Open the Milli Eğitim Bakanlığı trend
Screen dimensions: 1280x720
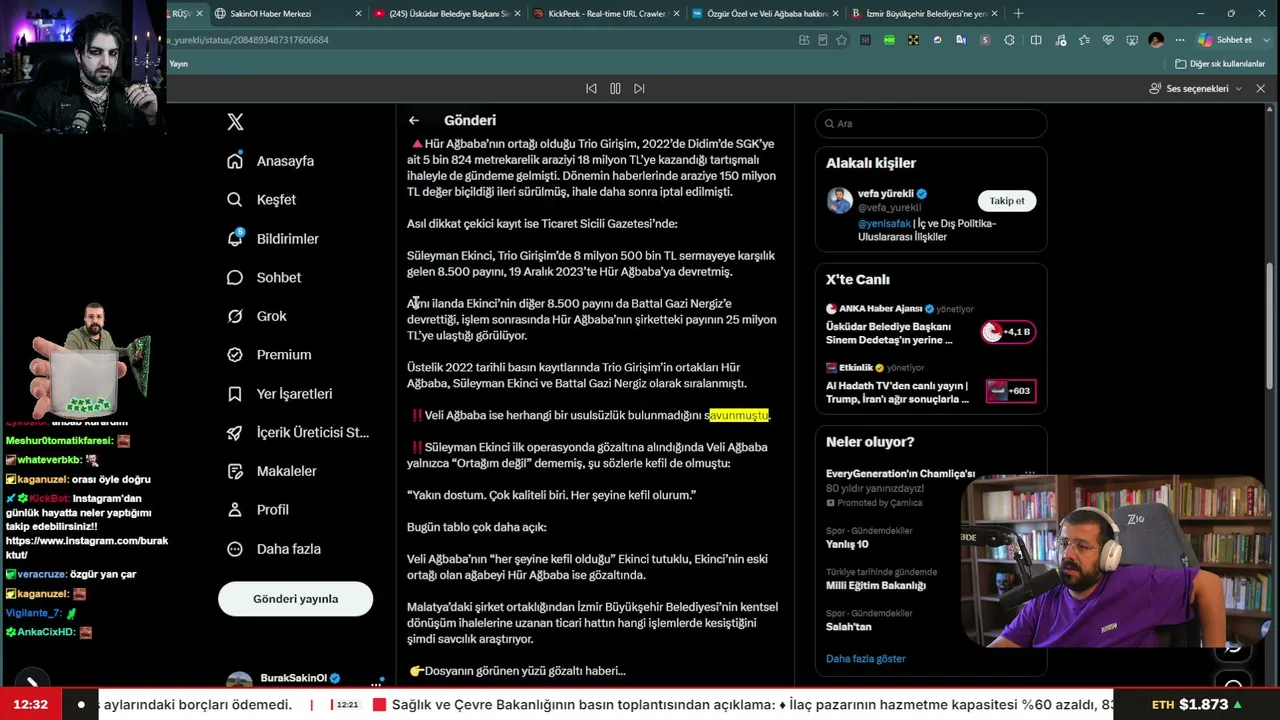click(x=875, y=585)
